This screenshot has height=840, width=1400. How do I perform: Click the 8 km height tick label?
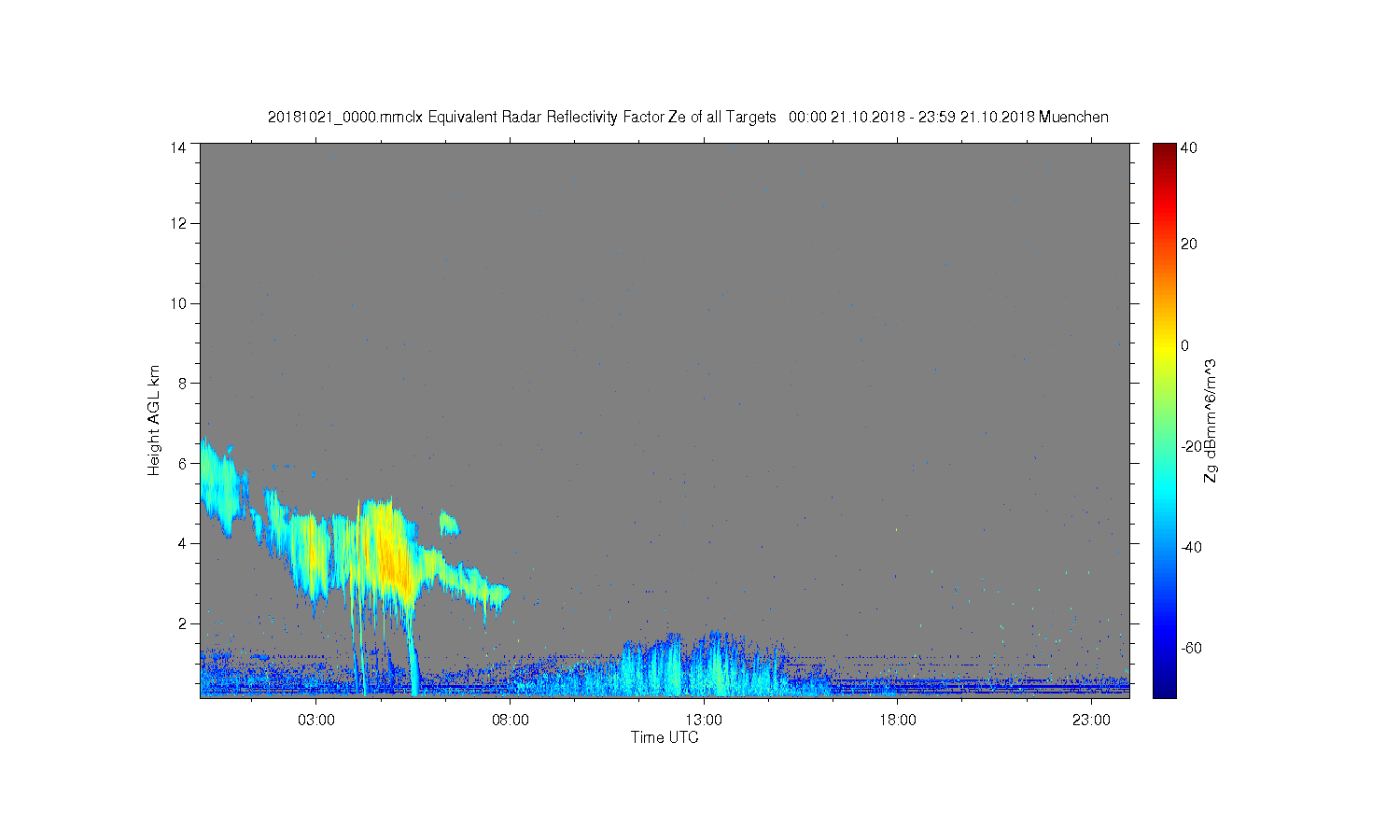183,383
